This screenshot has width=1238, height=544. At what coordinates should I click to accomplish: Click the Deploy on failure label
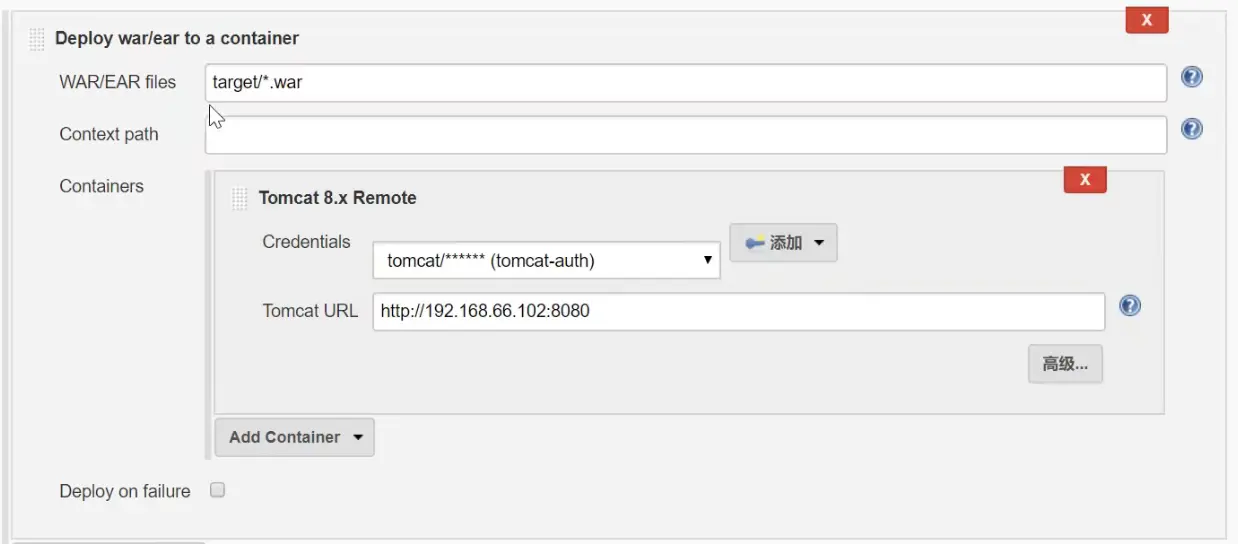pyautogui.click(x=124, y=491)
